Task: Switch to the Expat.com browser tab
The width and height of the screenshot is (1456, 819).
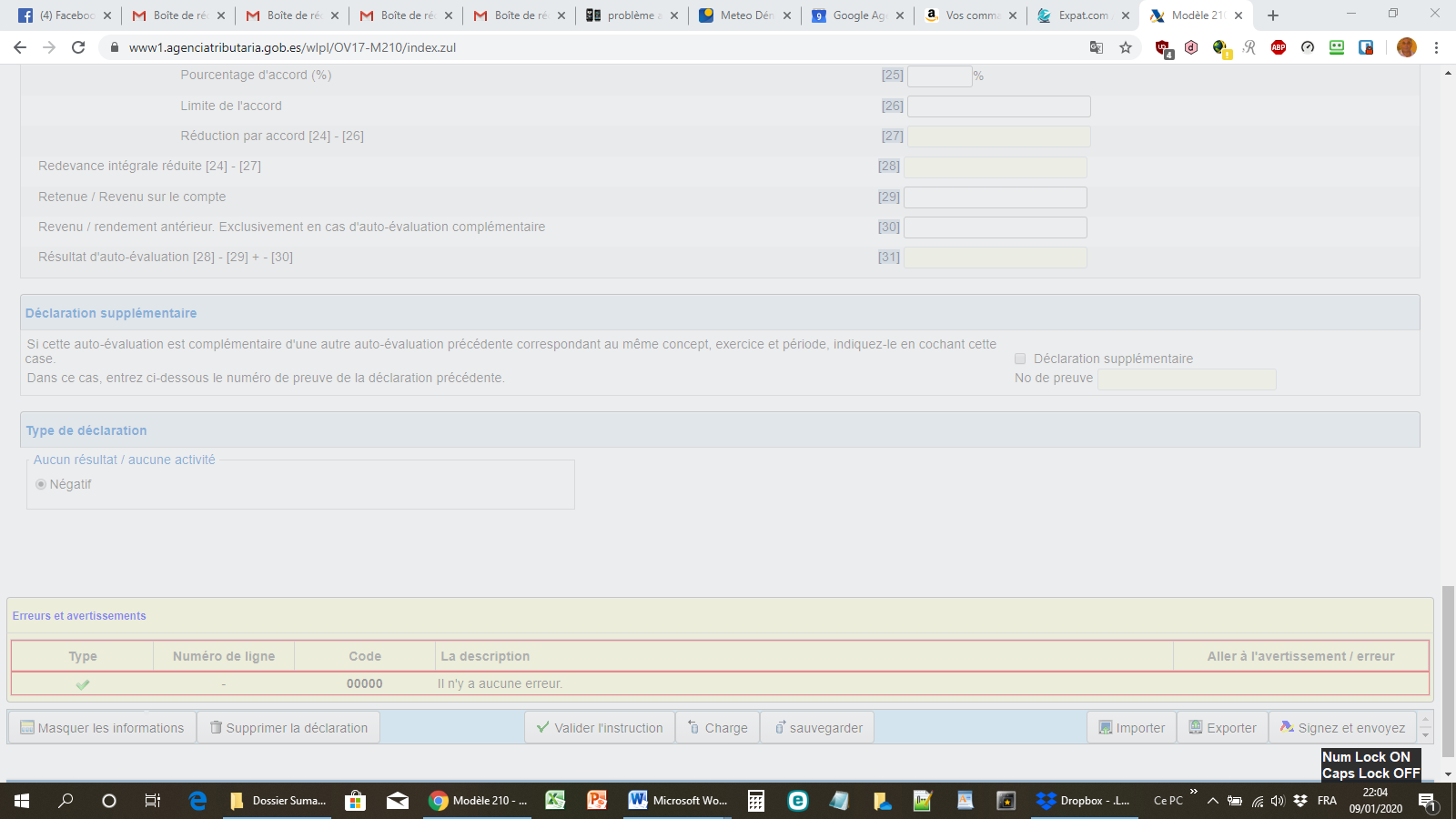Action: click(x=1082, y=15)
